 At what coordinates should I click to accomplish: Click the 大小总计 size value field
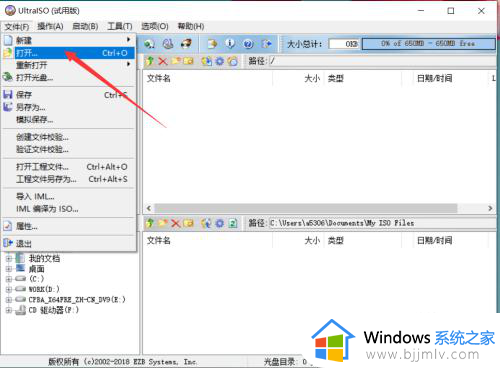[x=344, y=44]
